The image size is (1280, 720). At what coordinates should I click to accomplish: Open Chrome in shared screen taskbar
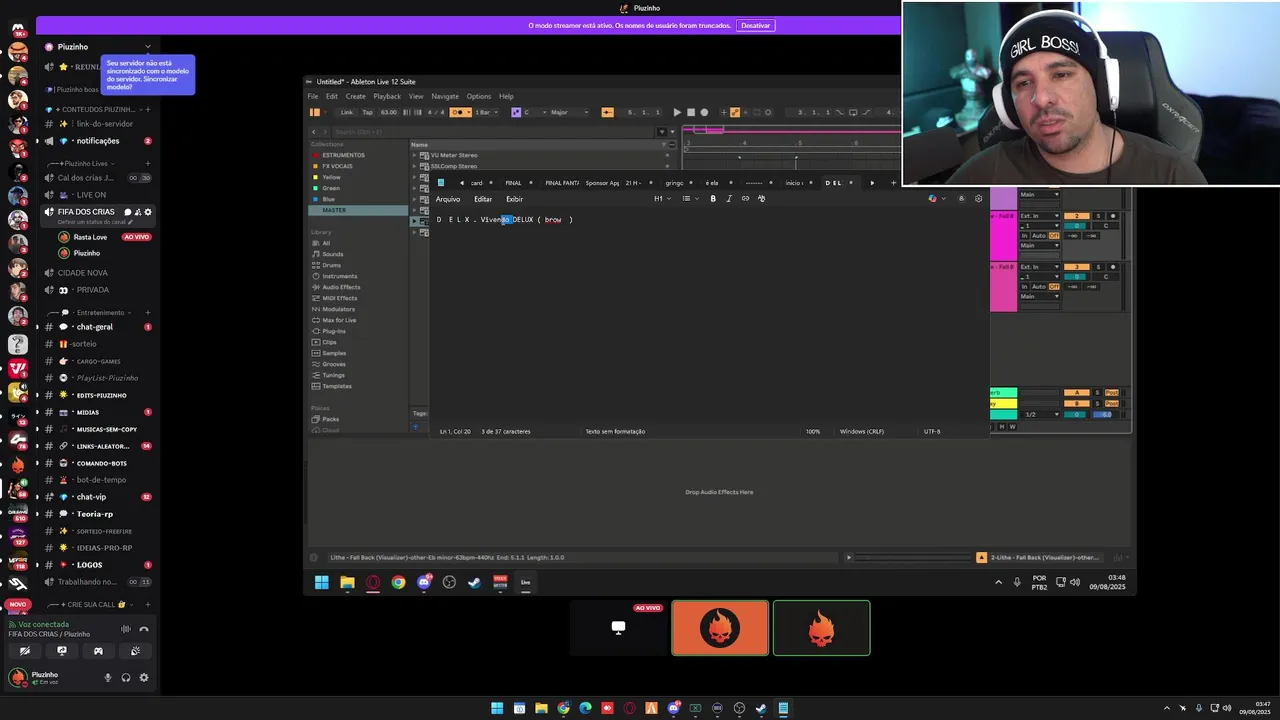(x=398, y=582)
